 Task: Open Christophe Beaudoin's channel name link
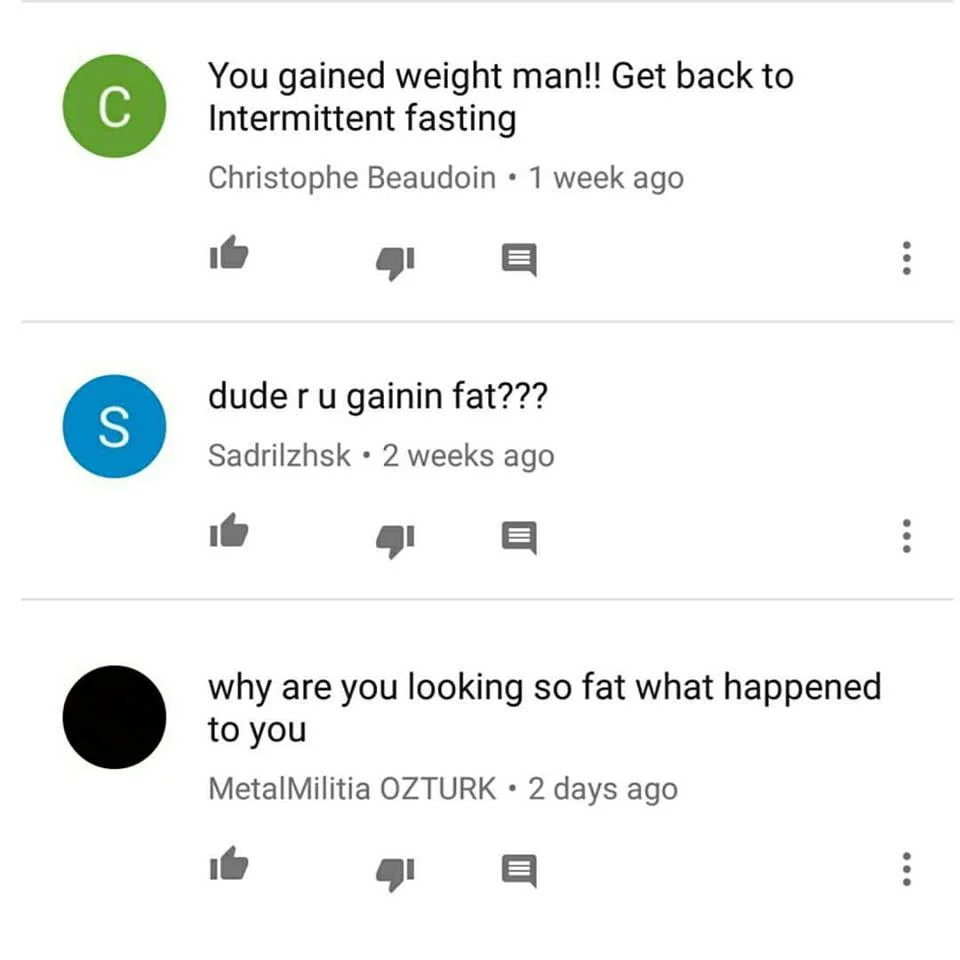click(x=352, y=178)
